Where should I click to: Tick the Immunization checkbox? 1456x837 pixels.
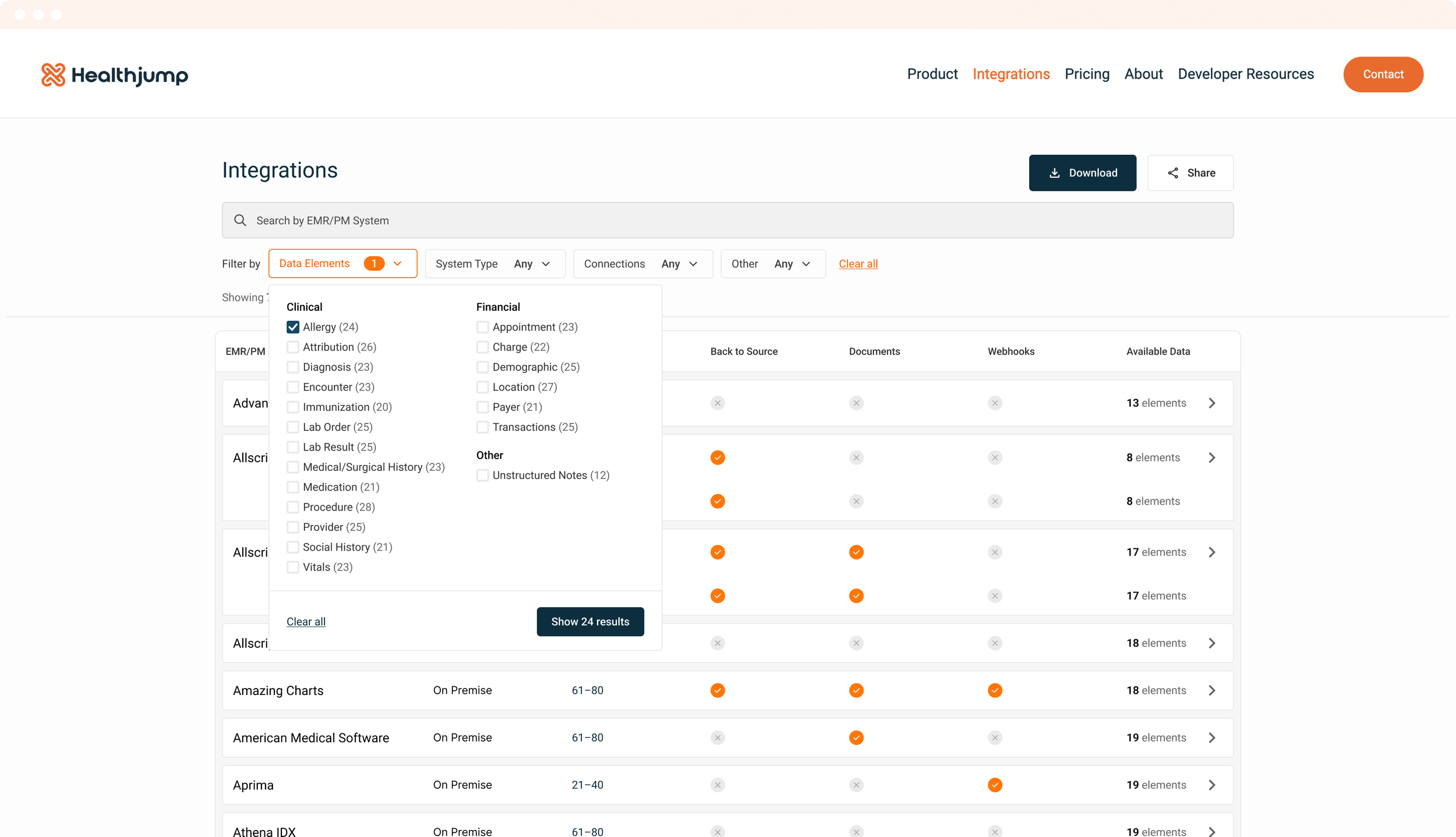(293, 407)
